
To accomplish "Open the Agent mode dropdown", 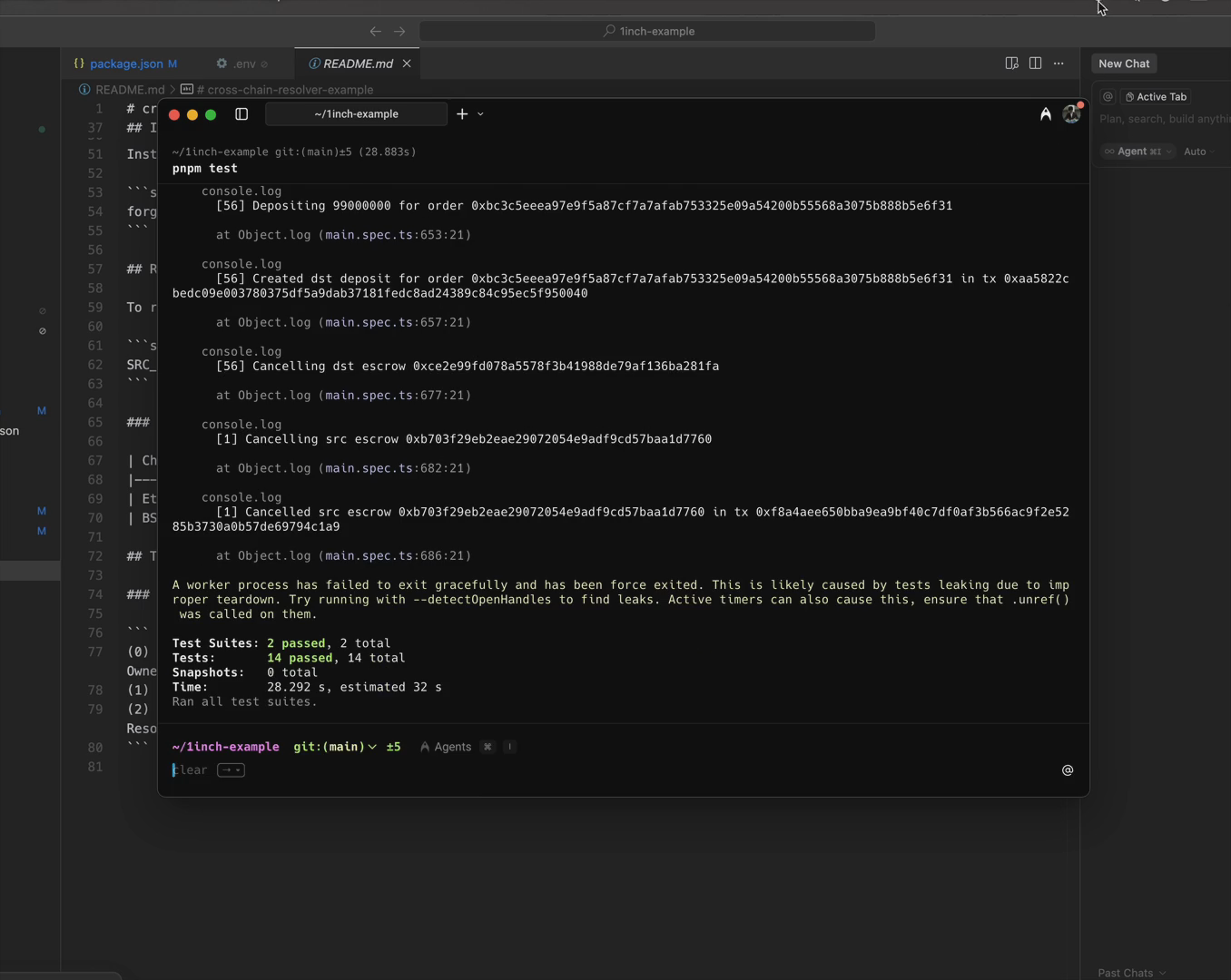I will pos(1137,152).
